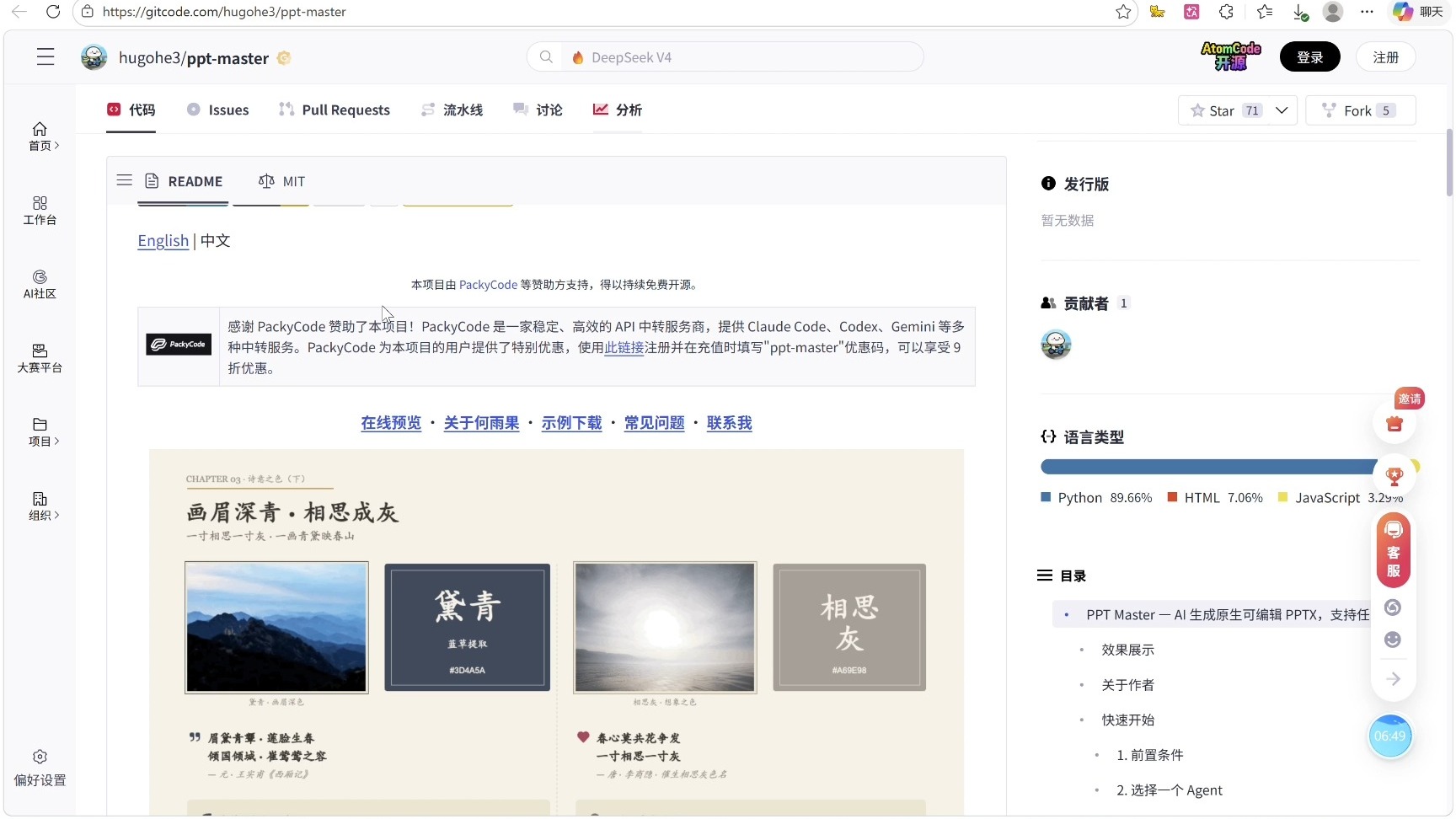Click the 注册 button

[1386, 57]
